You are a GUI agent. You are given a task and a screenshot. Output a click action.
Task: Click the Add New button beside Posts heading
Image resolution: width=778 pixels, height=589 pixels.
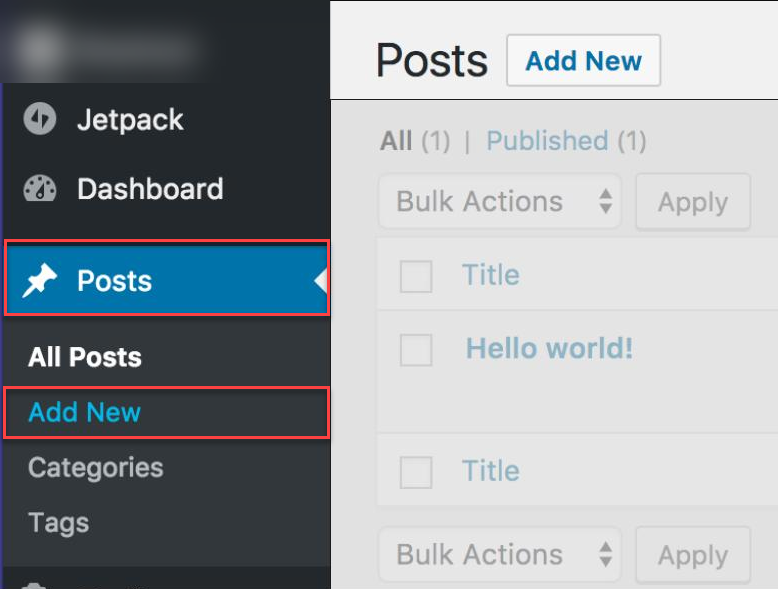pos(584,61)
